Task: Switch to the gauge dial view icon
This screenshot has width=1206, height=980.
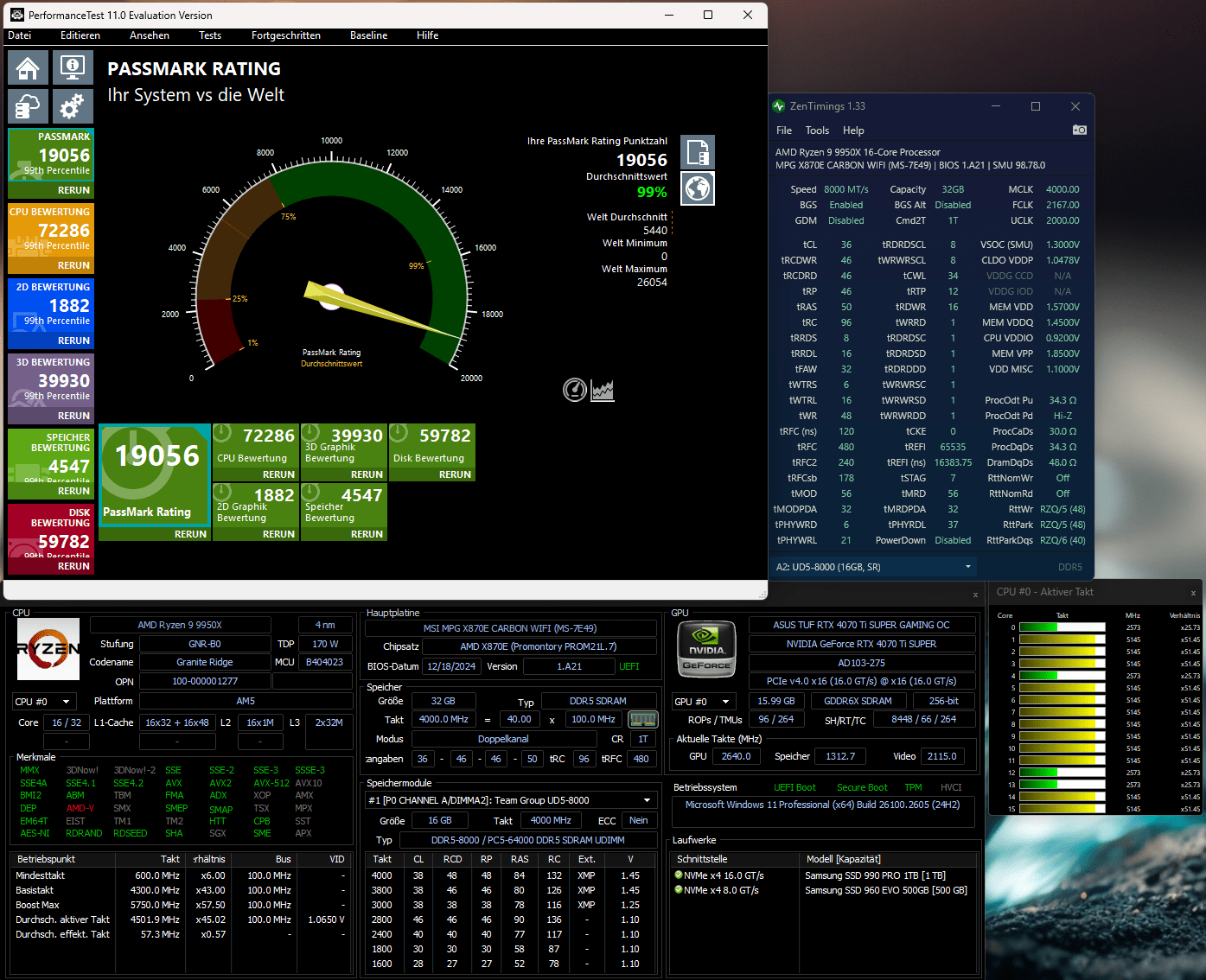Action: (x=575, y=390)
